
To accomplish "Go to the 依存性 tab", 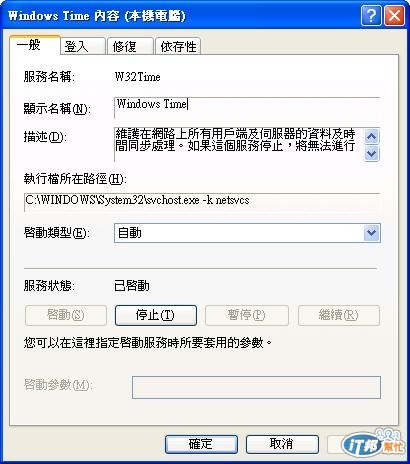I will pyautogui.click(x=178, y=46).
